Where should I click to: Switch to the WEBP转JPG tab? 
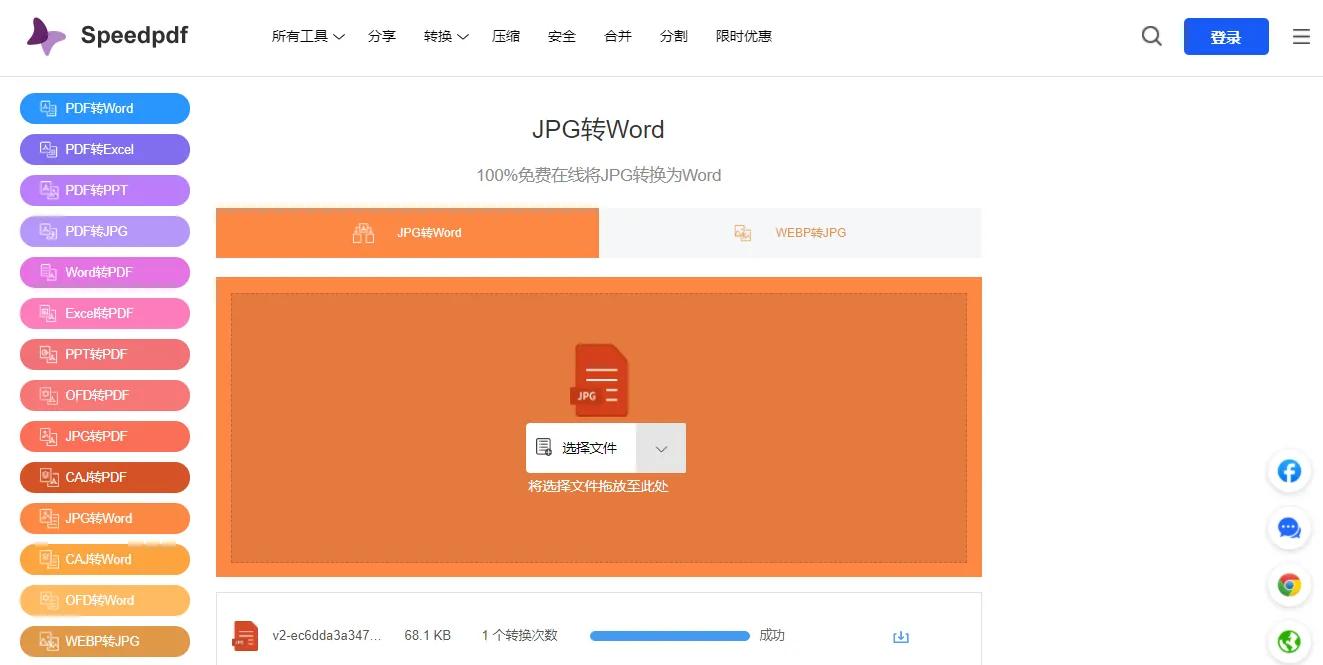(790, 233)
